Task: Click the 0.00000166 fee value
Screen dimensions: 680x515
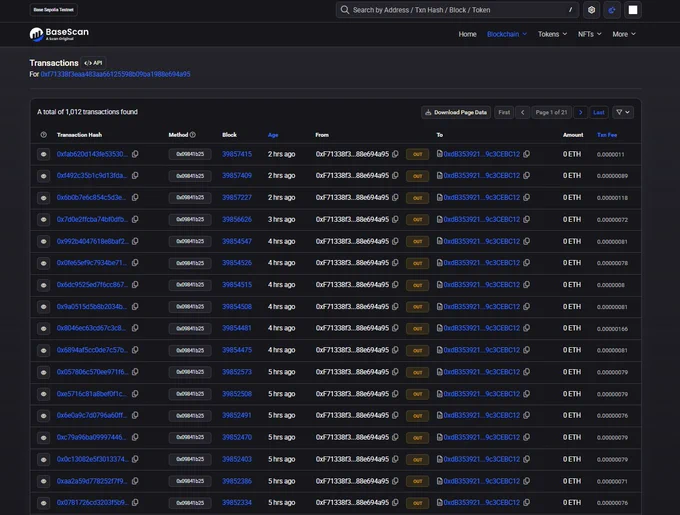Action: (612, 329)
